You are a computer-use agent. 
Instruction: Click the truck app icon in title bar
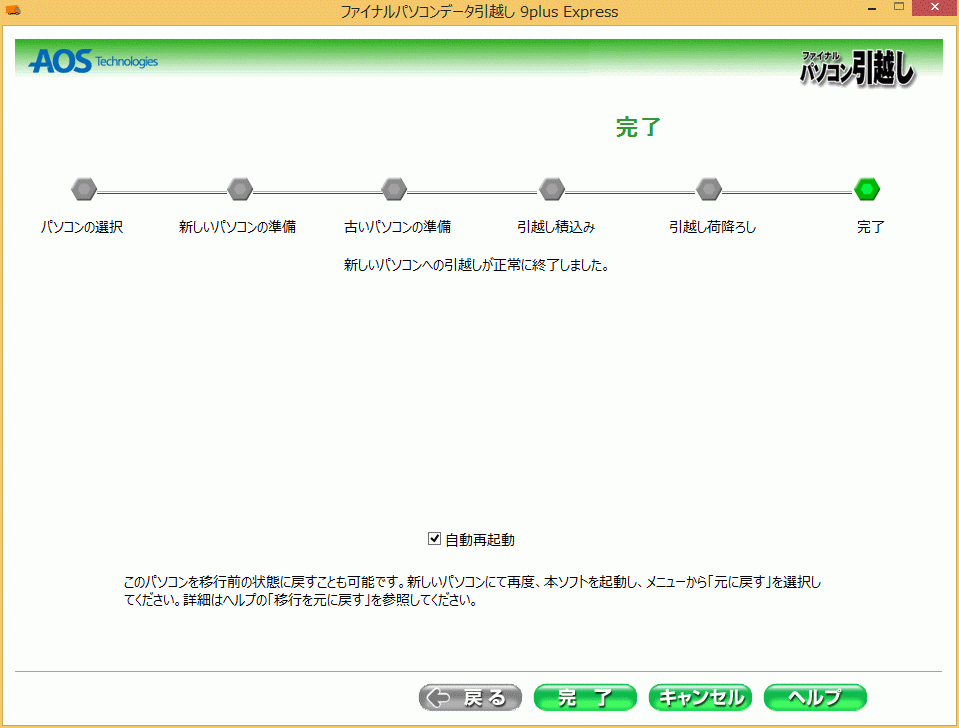(x=14, y=11)
